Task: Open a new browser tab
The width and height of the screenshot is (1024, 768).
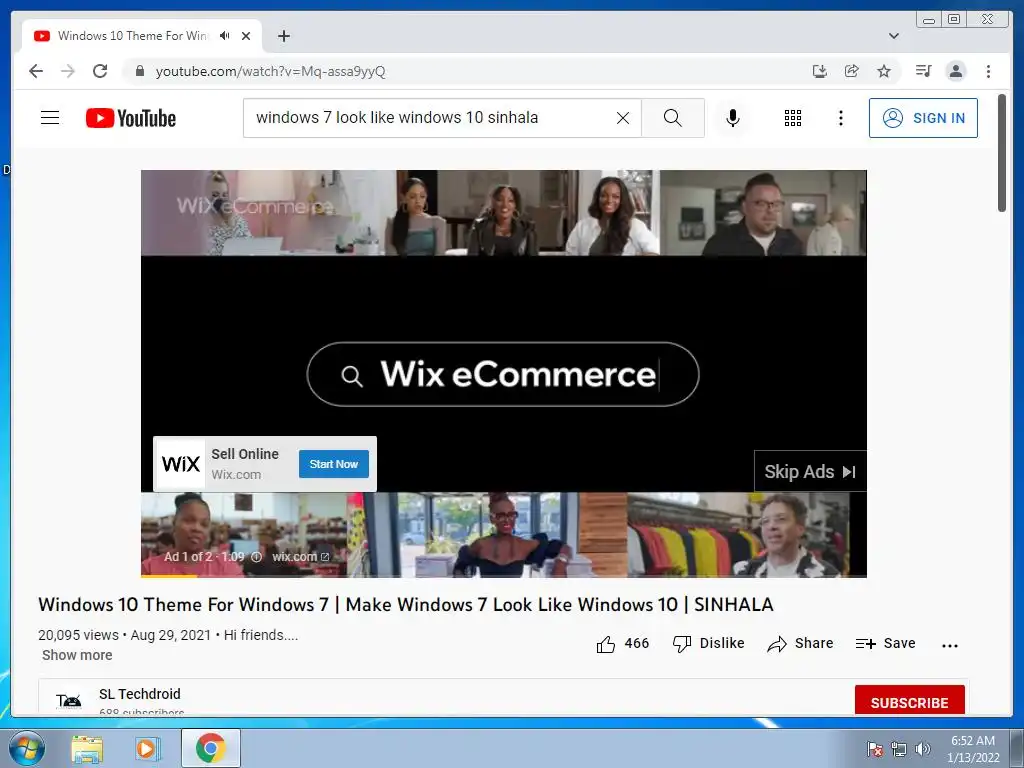Action: click(283, 36)
